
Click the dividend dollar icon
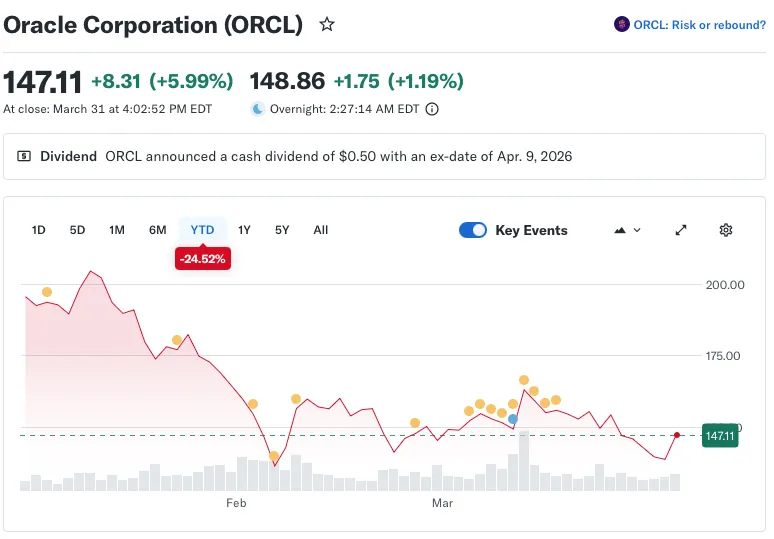coord(25,157)
